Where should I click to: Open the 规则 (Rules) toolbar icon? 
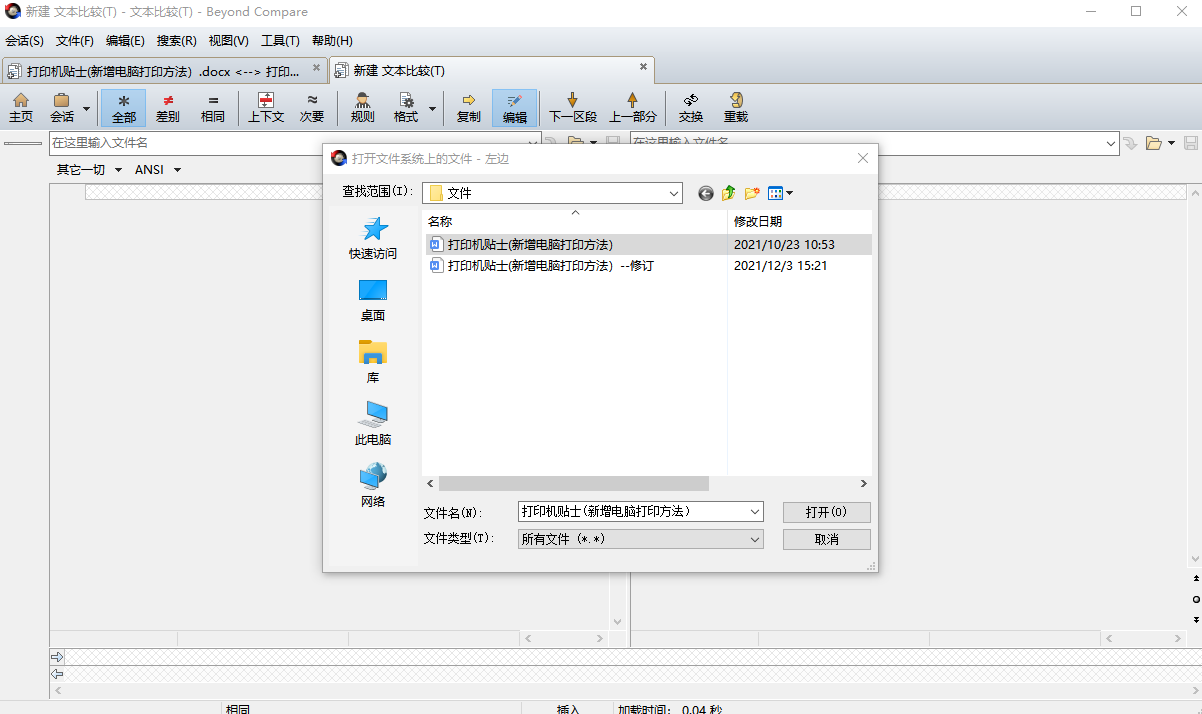tap(361, 107)
